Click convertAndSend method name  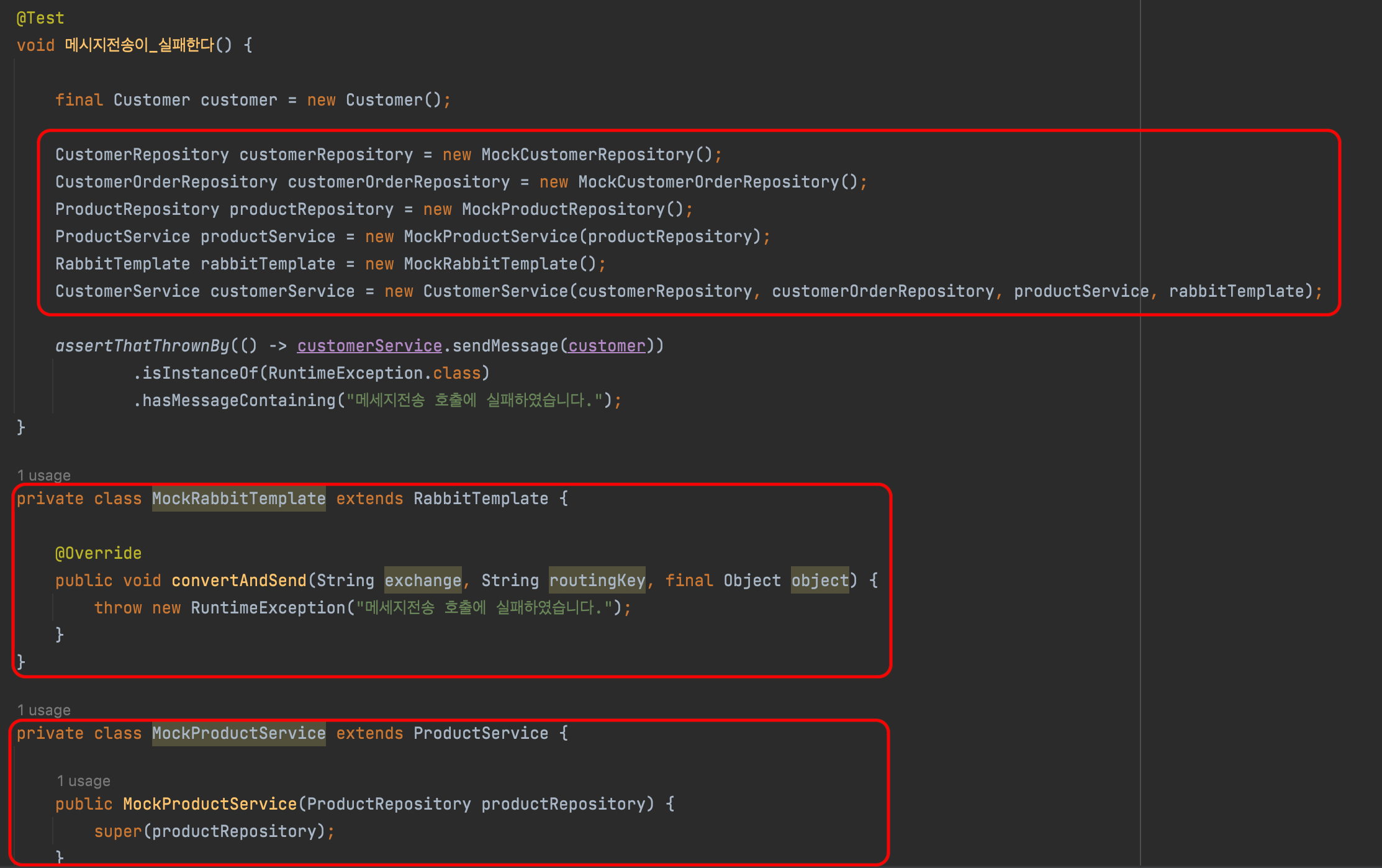click(239, 581)
